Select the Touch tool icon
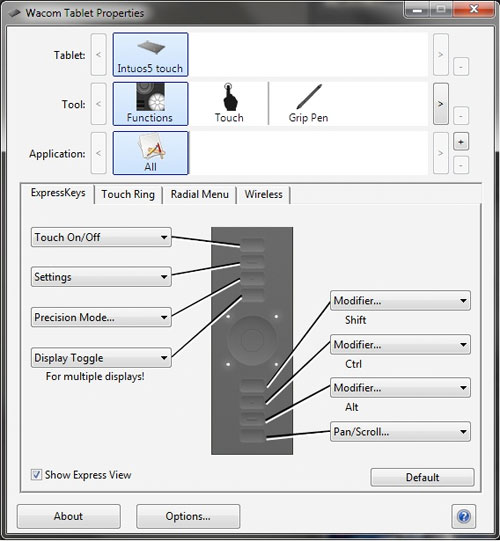This screenshot has height=541, width=500. click(229, 104)
